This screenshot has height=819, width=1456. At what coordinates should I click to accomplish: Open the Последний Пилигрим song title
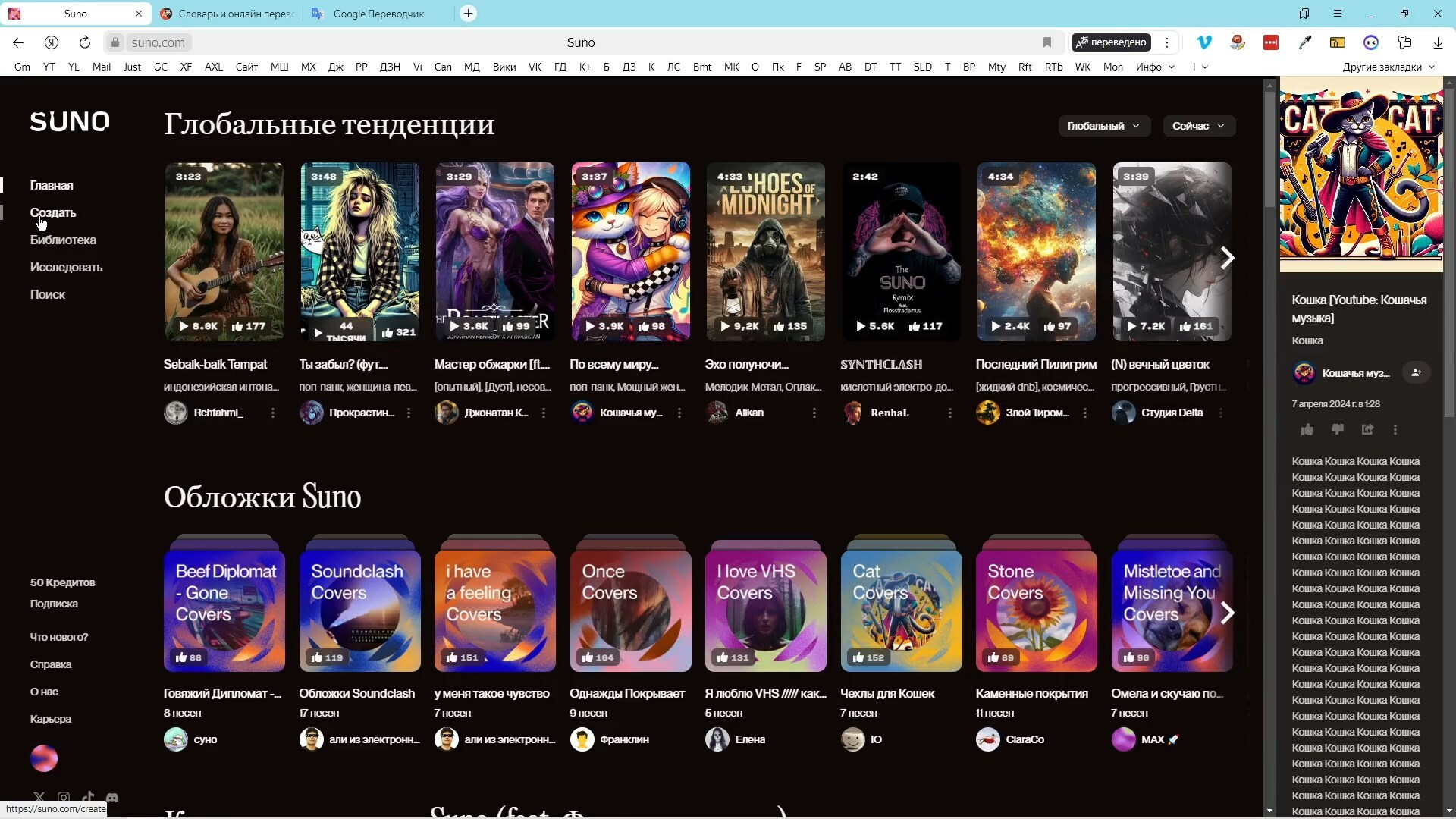point(1037,365)
